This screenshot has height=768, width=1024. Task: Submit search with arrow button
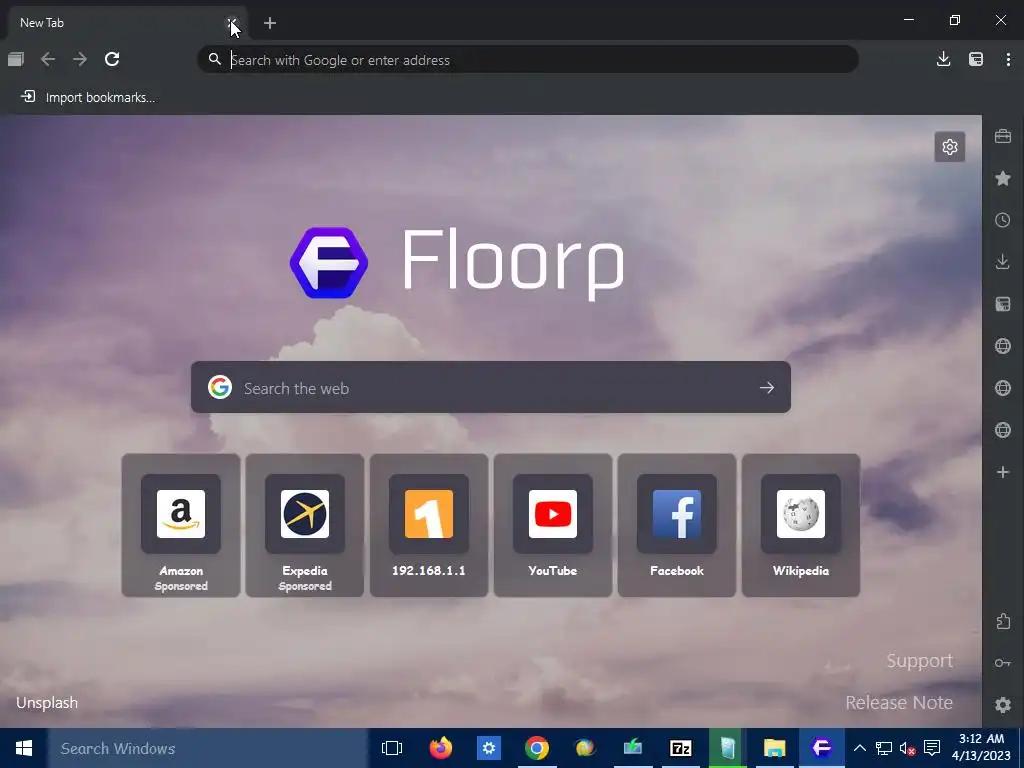tap(767, 388)
